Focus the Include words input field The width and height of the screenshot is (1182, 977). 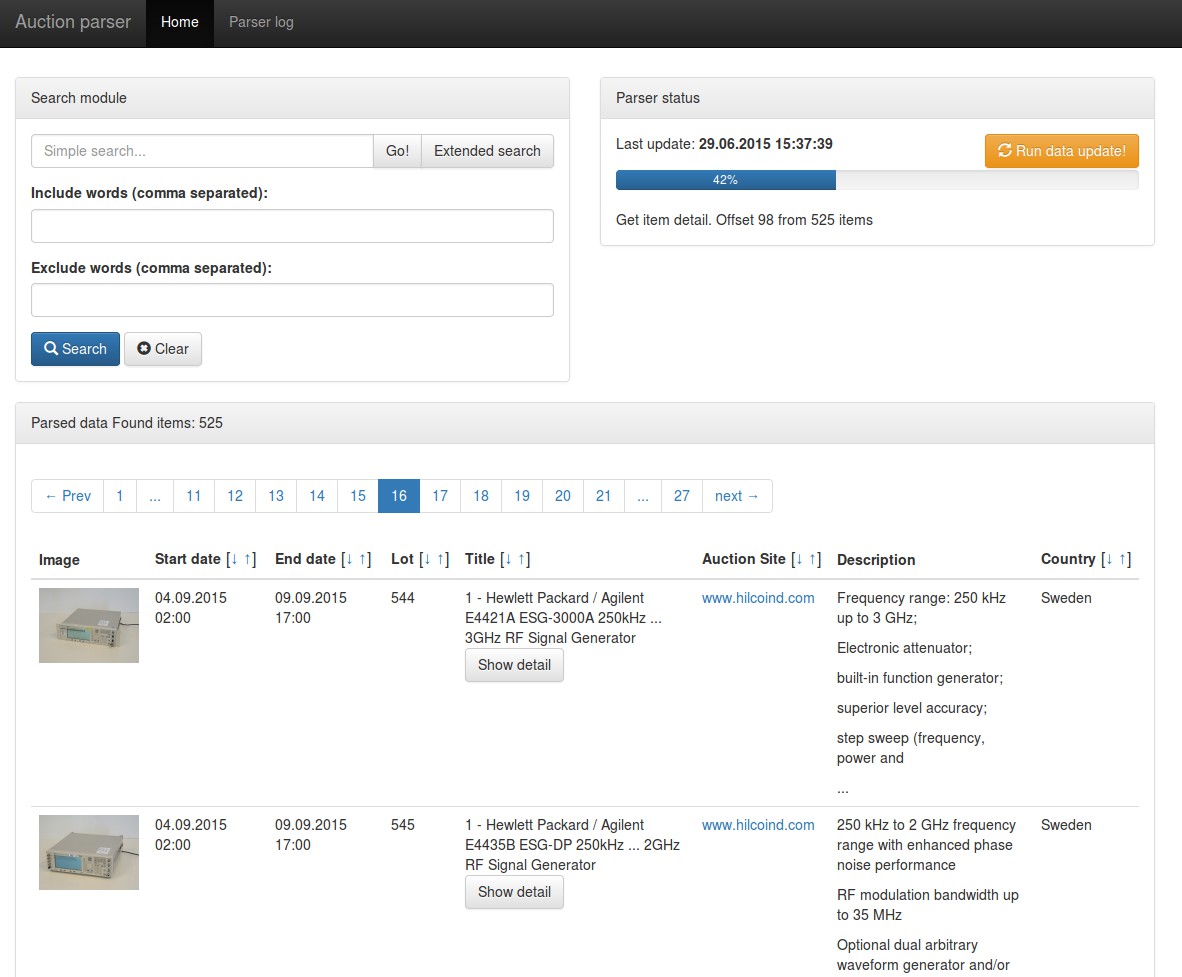click(x=292, y=226)
